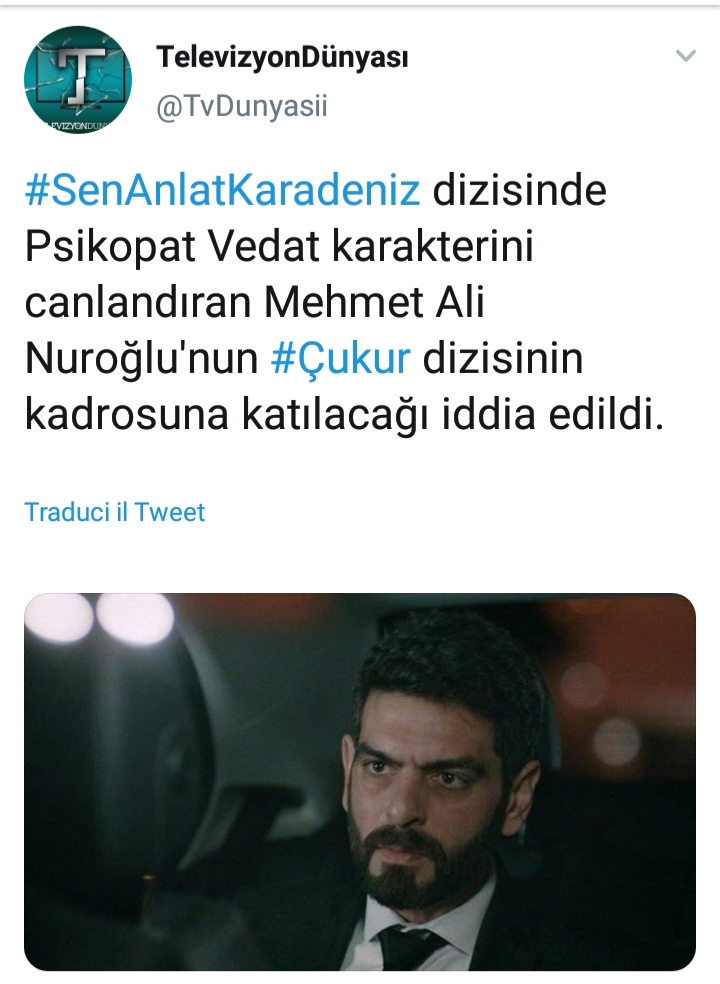This screenshot has width=720, height=984.
Task: Open the #SenAnlatKaradeniz hashtag
Action: click(222, 190)
